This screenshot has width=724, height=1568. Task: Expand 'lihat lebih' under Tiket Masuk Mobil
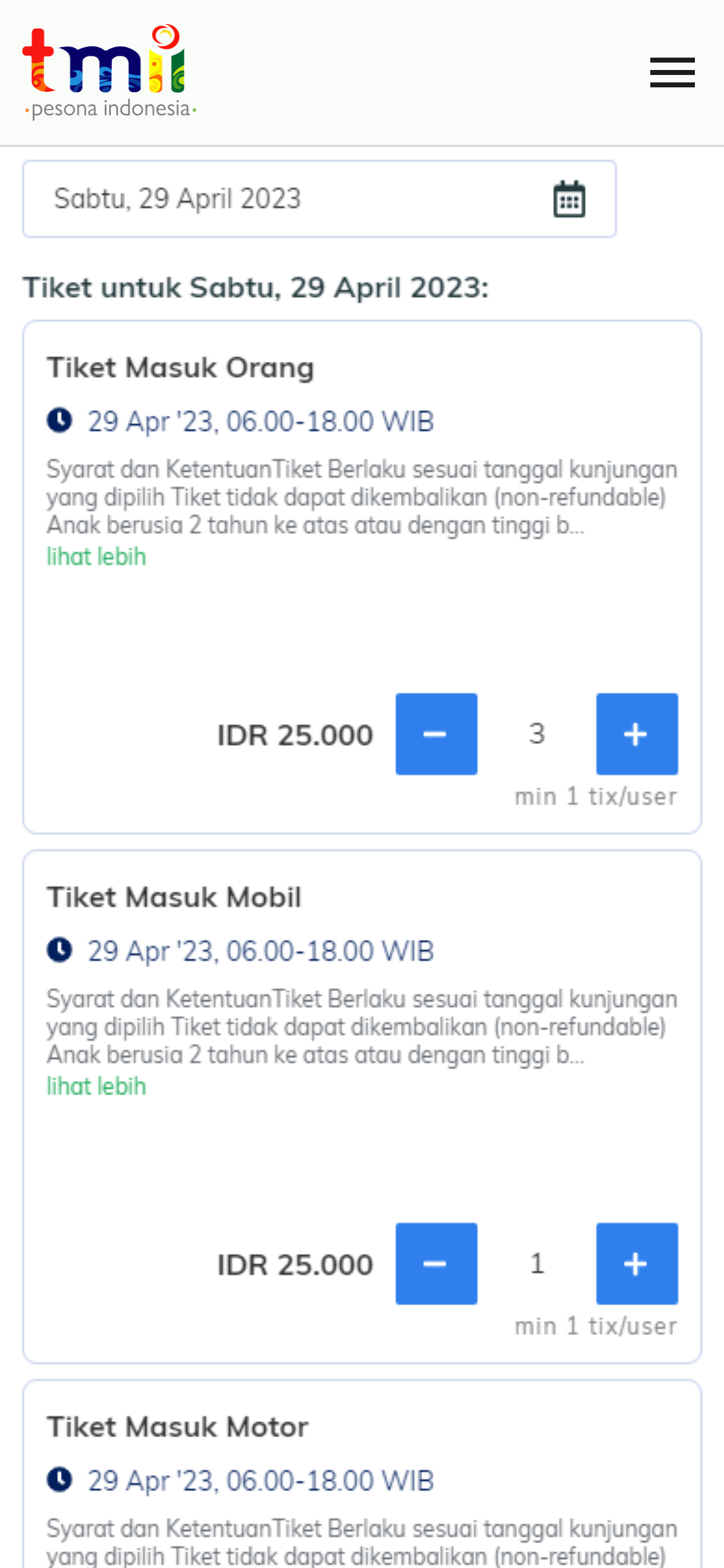(x=96, y=1087)
